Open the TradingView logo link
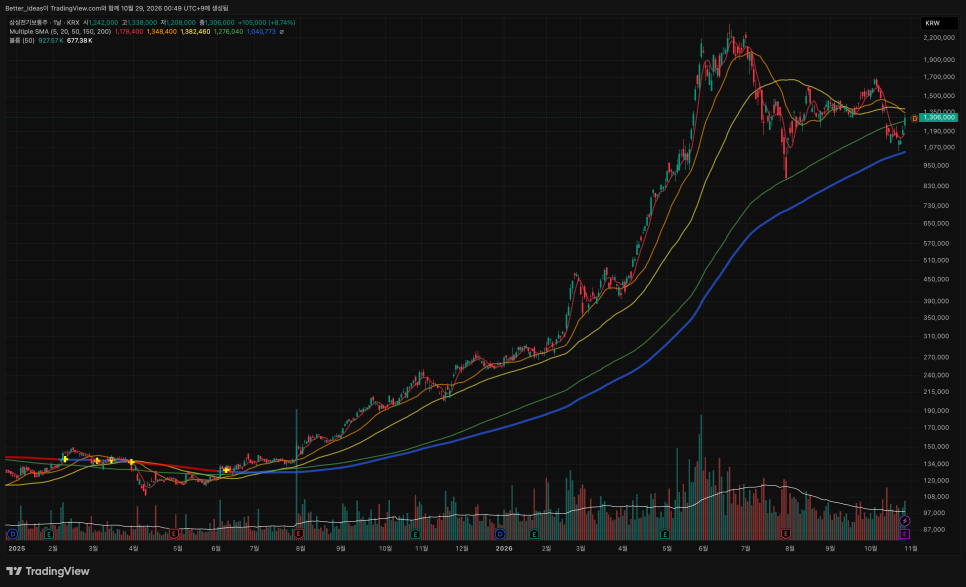This screenshot has height=587, width=966. pyautogui.click(x=48, y=572)
